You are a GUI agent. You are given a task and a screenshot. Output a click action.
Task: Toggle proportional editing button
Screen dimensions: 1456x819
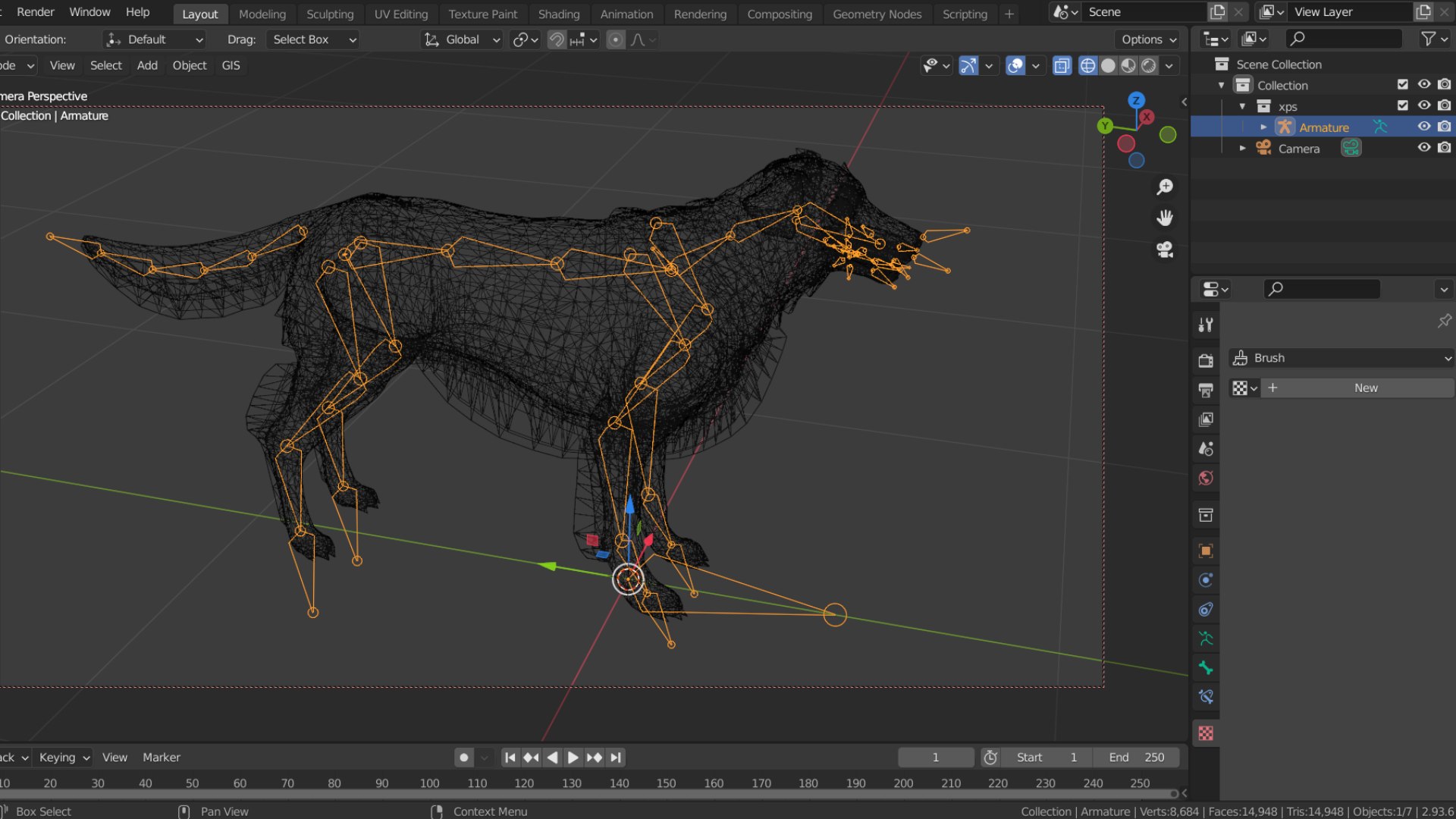(x=616, y=39)
